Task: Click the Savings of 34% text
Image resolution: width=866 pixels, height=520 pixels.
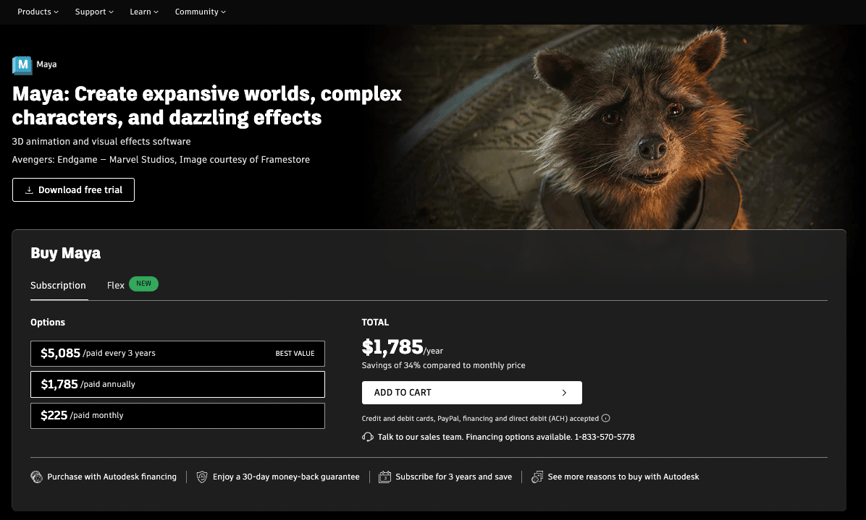Action: 443,365
